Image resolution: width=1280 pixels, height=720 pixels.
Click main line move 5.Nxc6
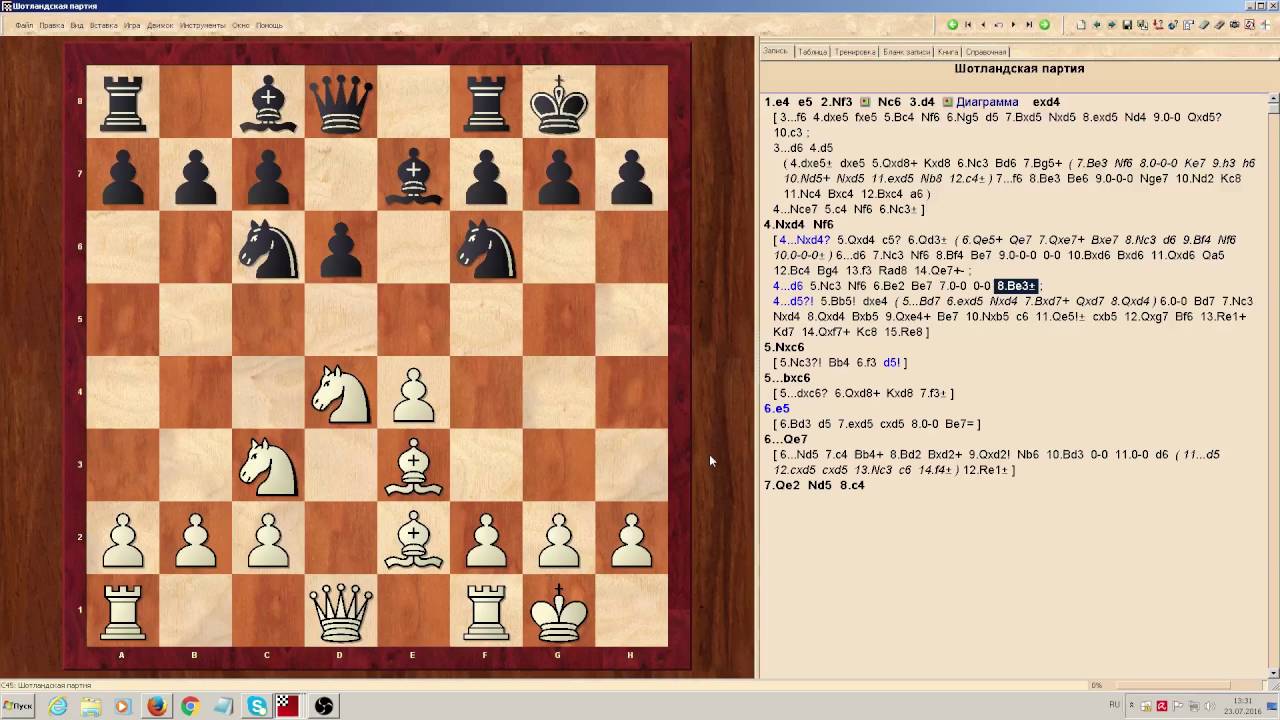(784, 347)
